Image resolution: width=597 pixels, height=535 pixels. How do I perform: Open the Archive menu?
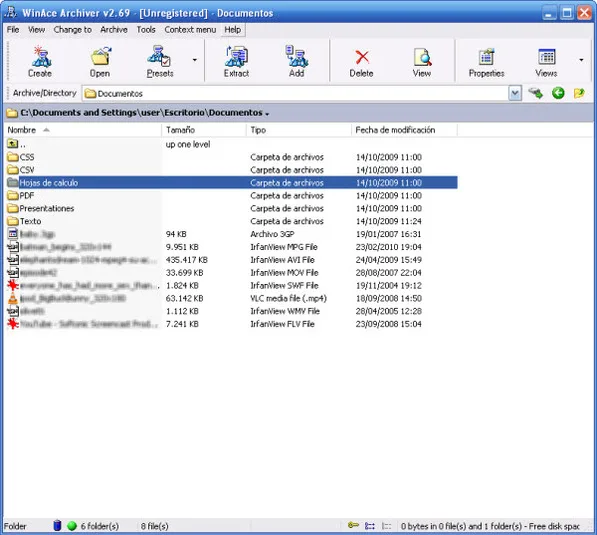click(114, 30)
